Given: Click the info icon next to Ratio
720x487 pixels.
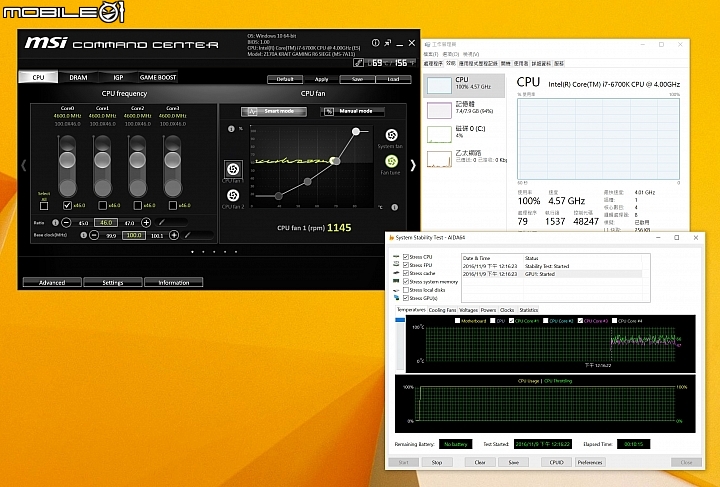Looking at the screenshot, I should (55, 223).
